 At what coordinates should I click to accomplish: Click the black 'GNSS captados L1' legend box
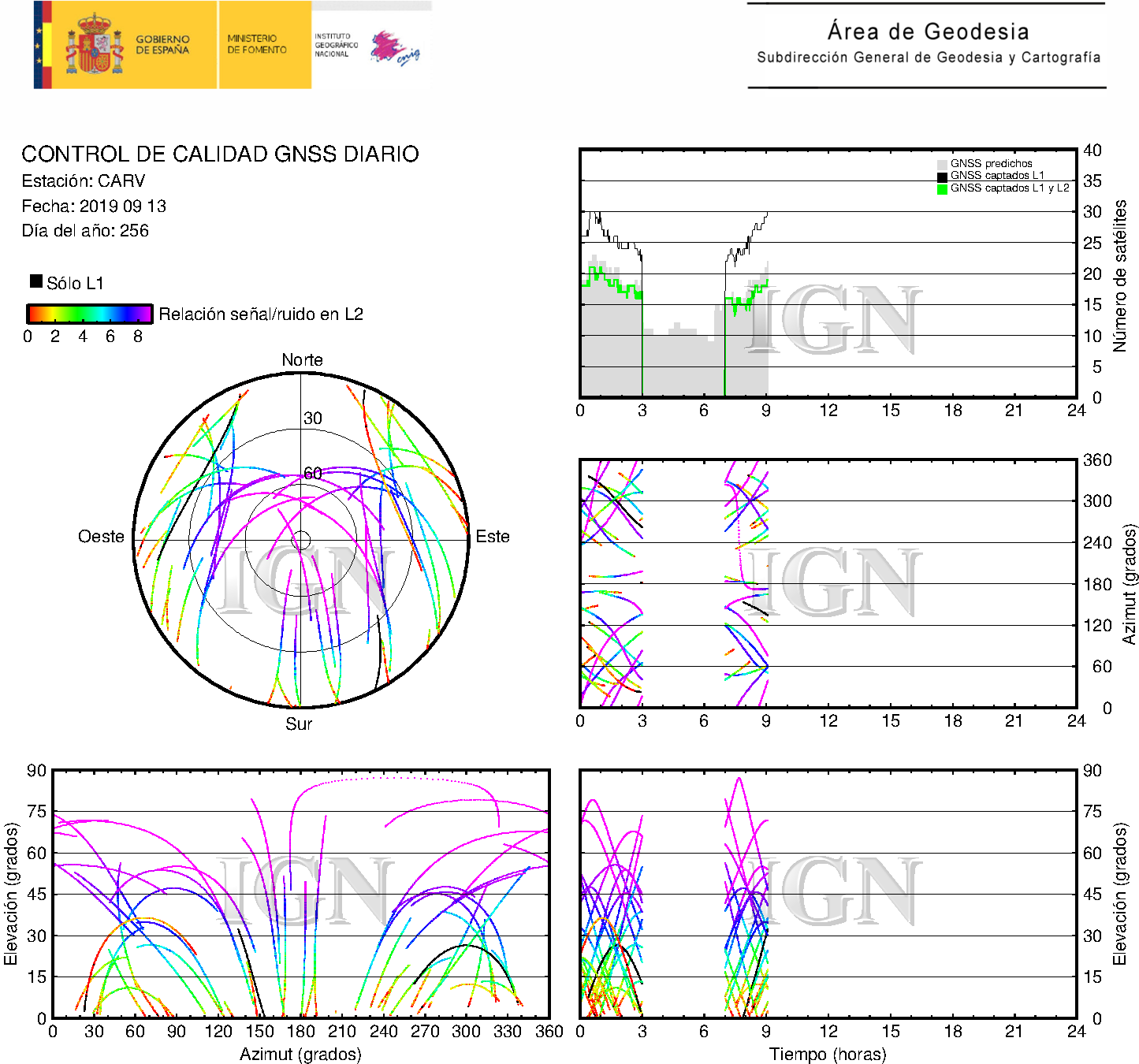click(942, 177)
